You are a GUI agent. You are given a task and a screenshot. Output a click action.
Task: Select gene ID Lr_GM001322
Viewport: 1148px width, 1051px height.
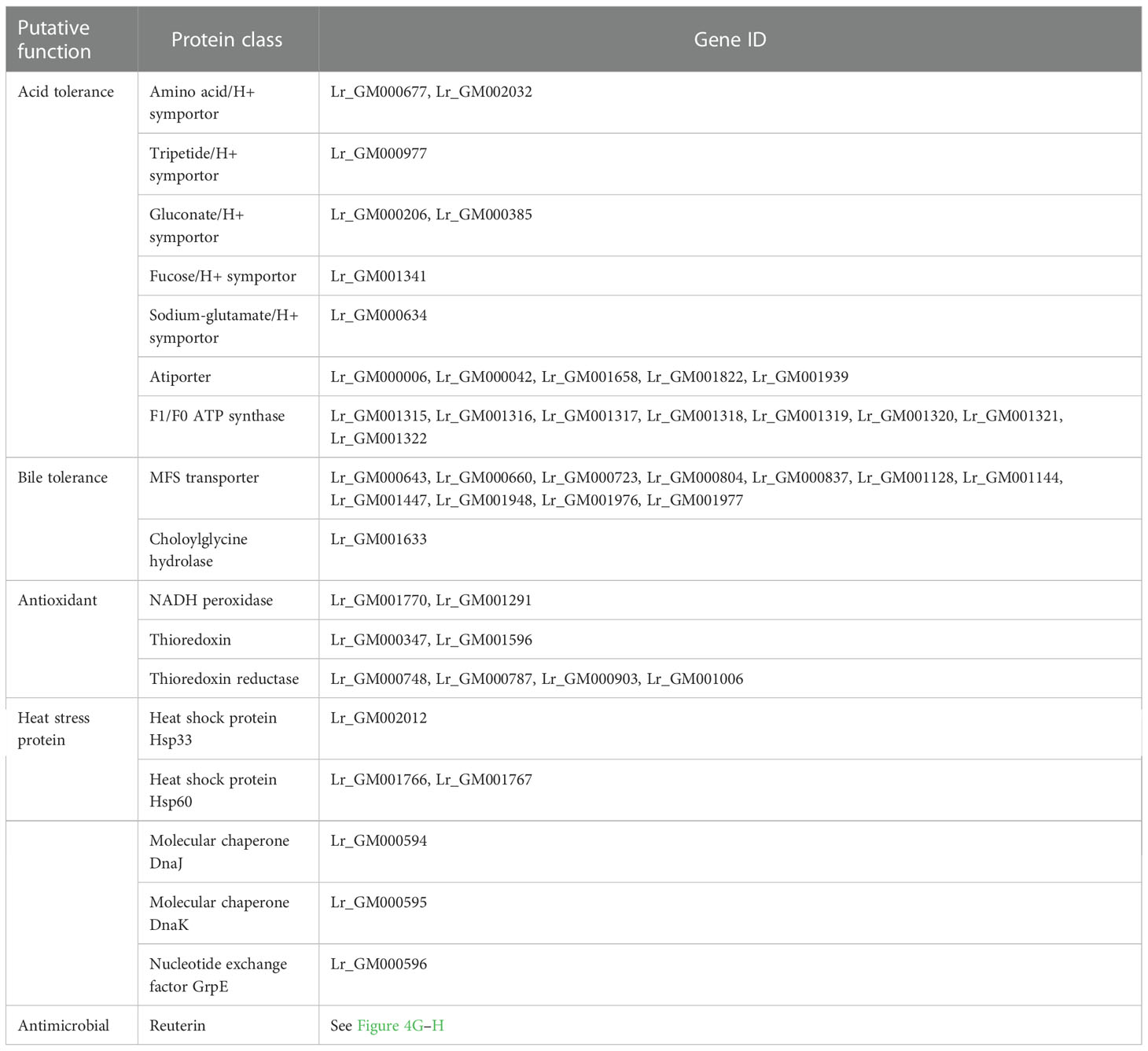(x=378, y=439)
